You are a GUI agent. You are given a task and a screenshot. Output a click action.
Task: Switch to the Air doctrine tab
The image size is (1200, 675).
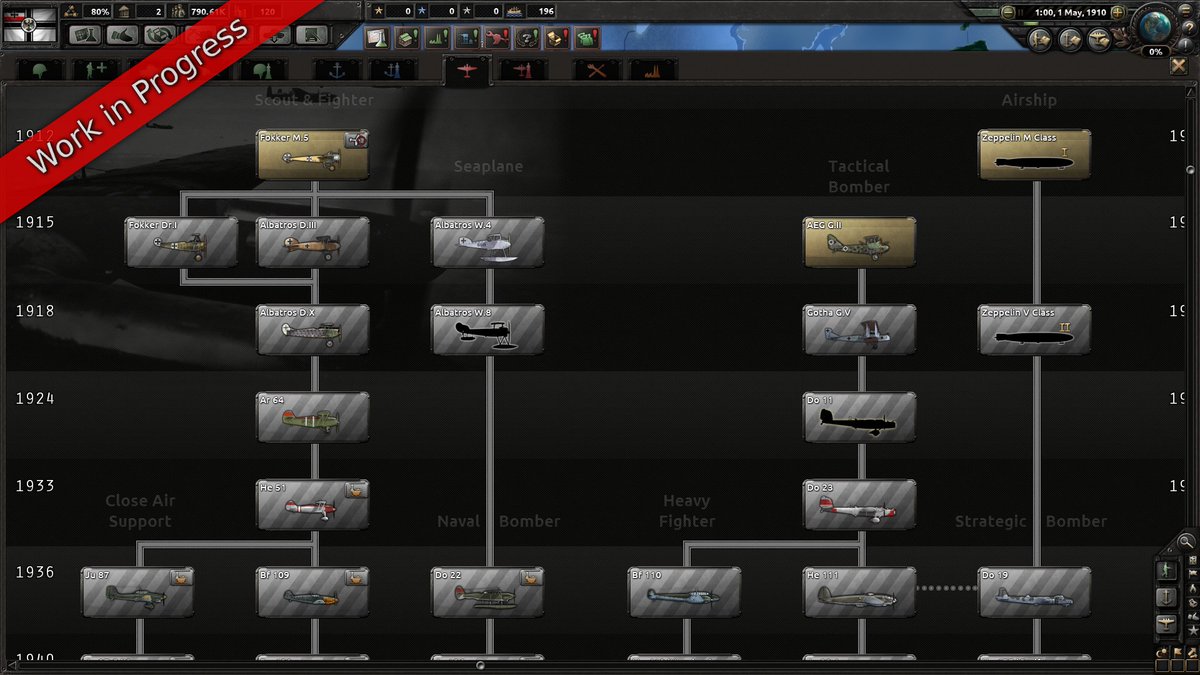point(522,70)
